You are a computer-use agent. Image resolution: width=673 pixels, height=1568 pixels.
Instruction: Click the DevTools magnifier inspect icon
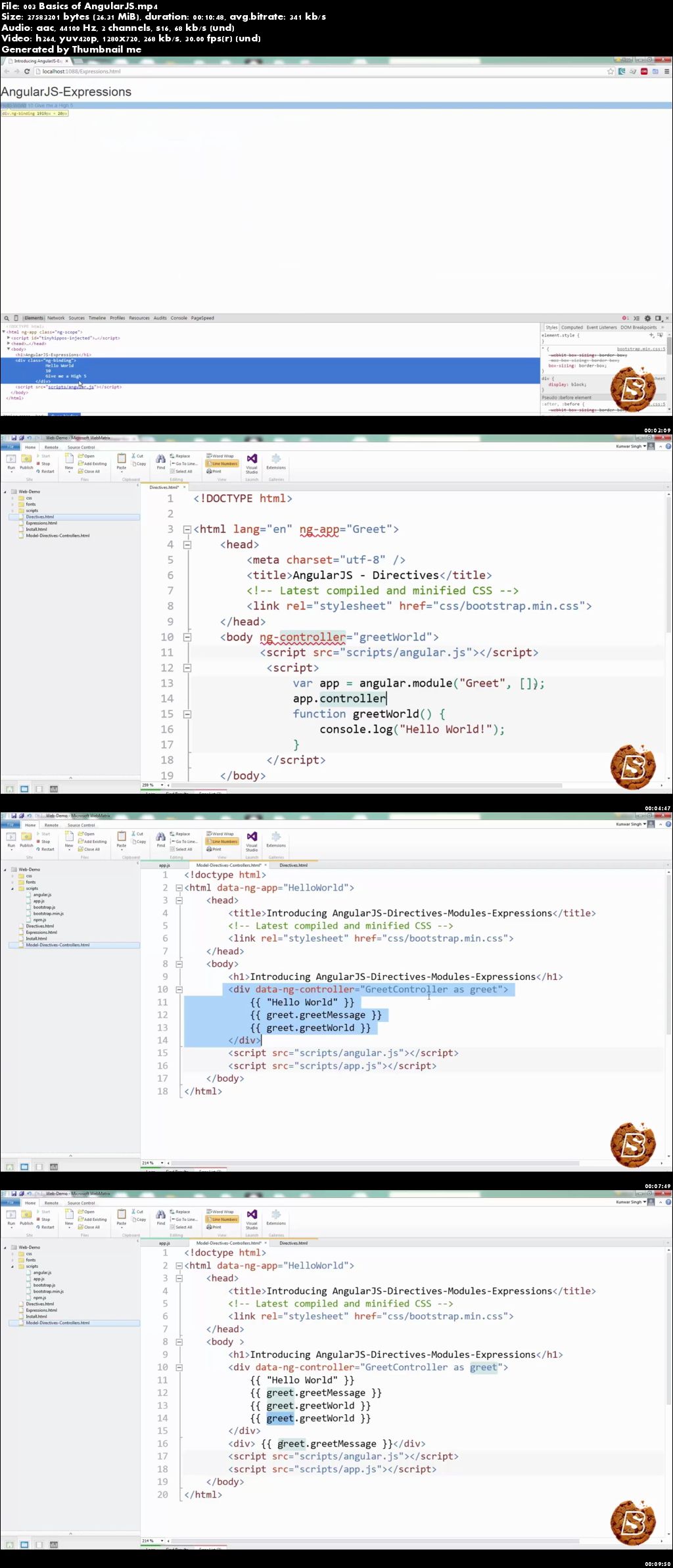point(7,318)
